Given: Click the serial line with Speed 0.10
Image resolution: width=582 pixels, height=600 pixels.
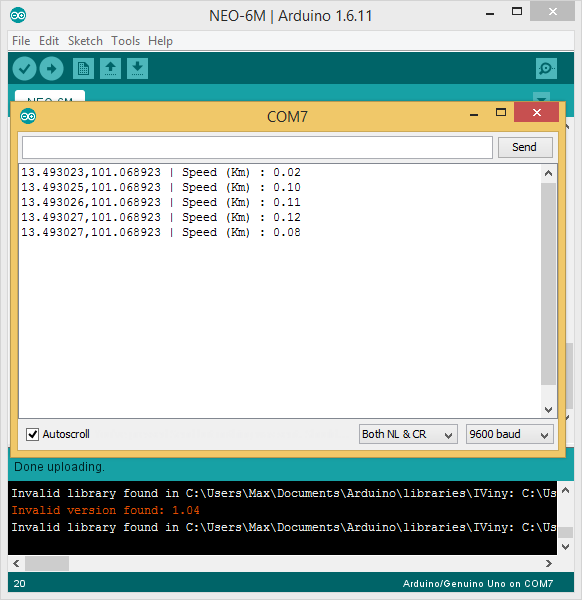Looking at the screenshot, I should 161,188.
